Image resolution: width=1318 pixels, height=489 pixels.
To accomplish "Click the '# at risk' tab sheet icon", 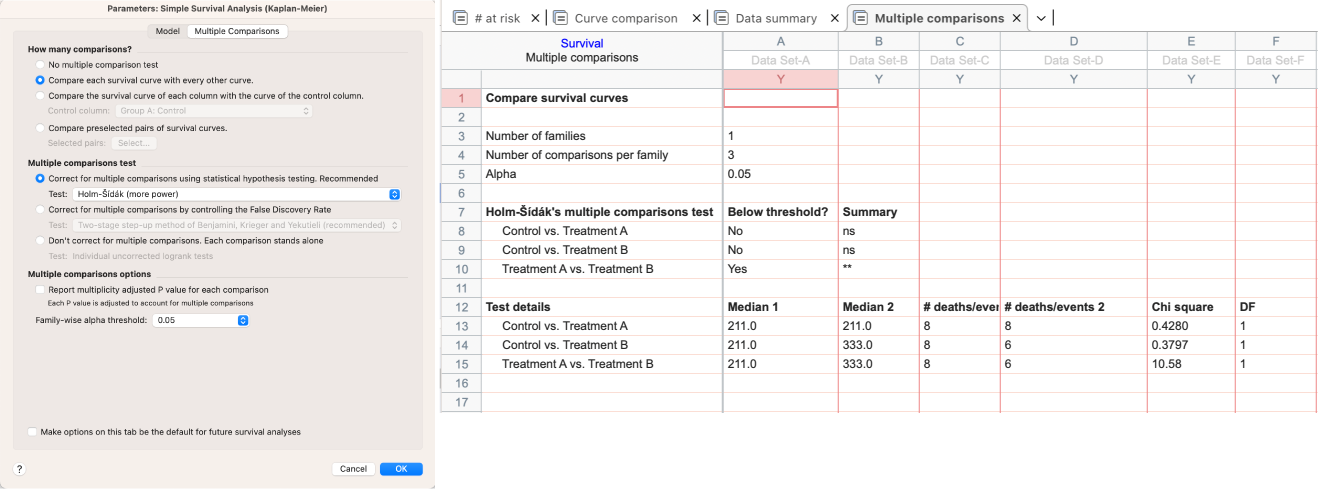I will pos(461,18).
